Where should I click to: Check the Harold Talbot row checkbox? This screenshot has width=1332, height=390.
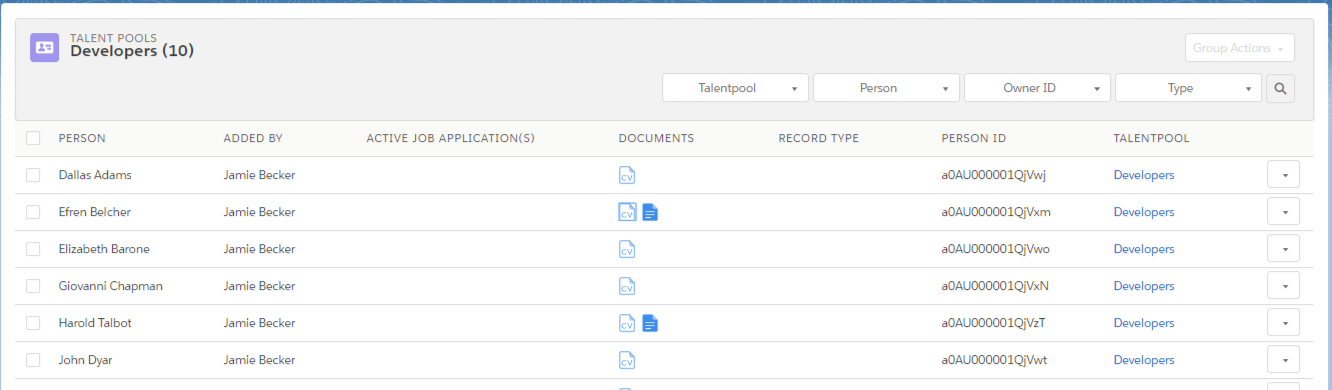(x=33, y=323)
